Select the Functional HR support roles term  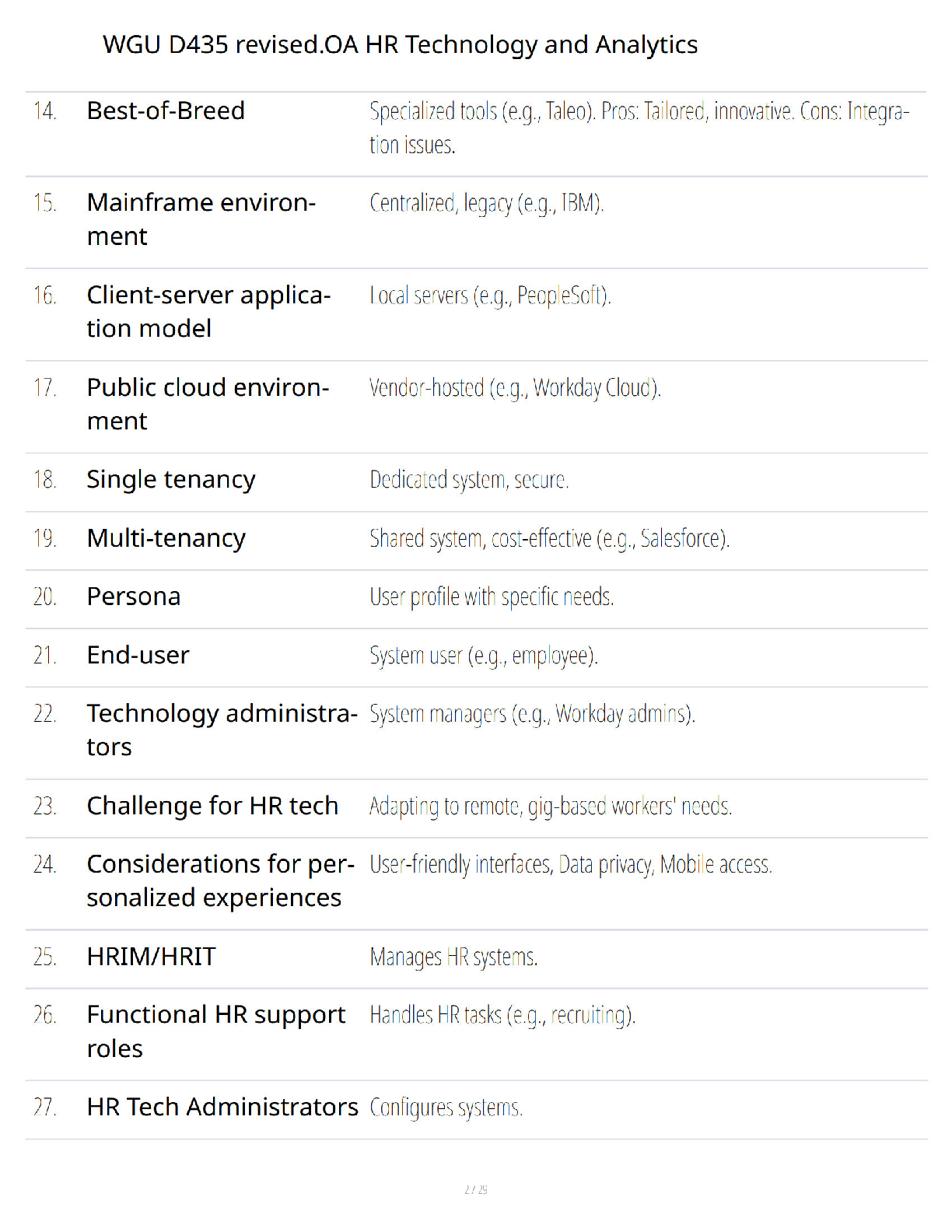tap(216, 1031)
